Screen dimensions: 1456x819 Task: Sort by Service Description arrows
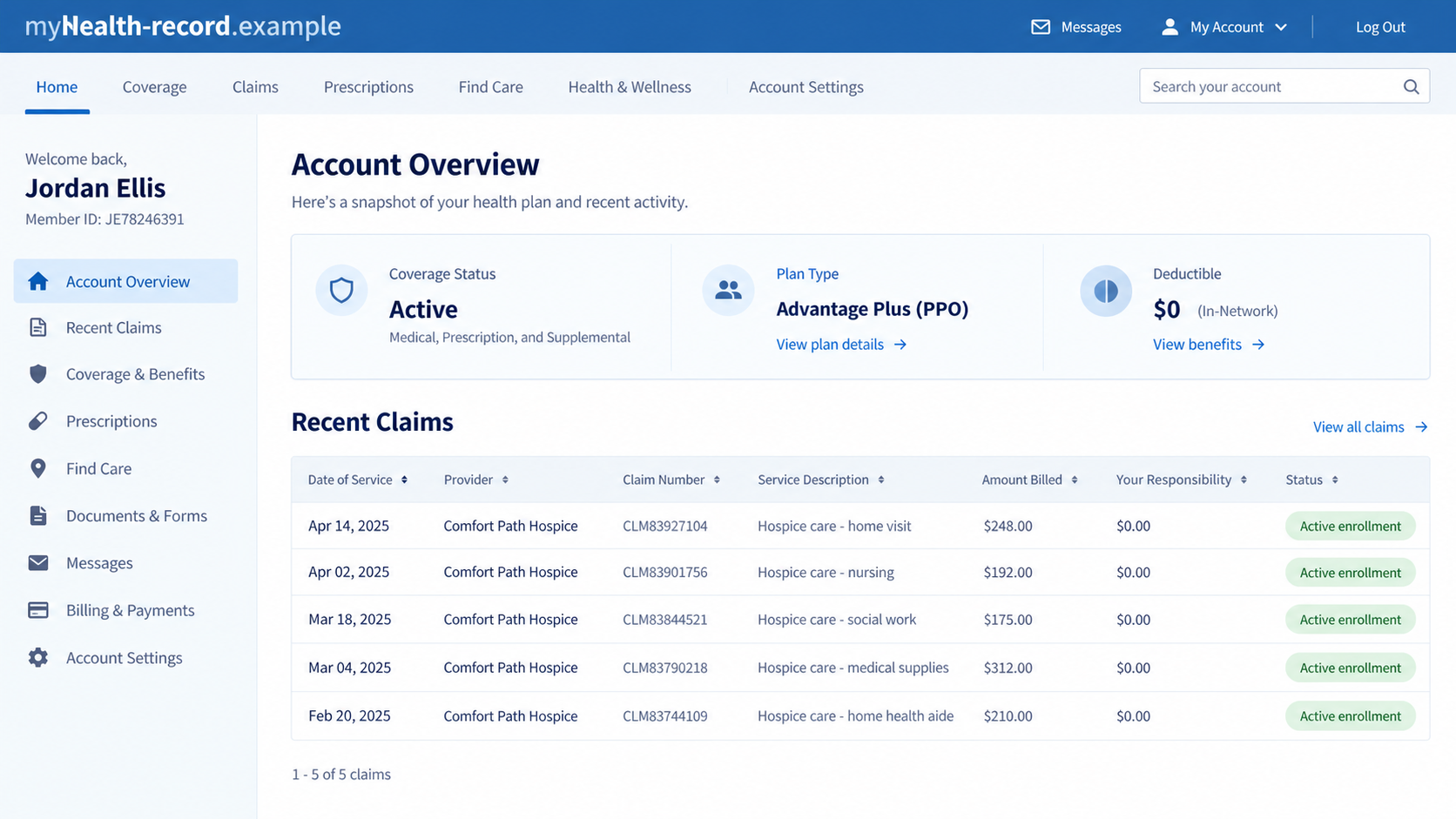coord(881,480)
